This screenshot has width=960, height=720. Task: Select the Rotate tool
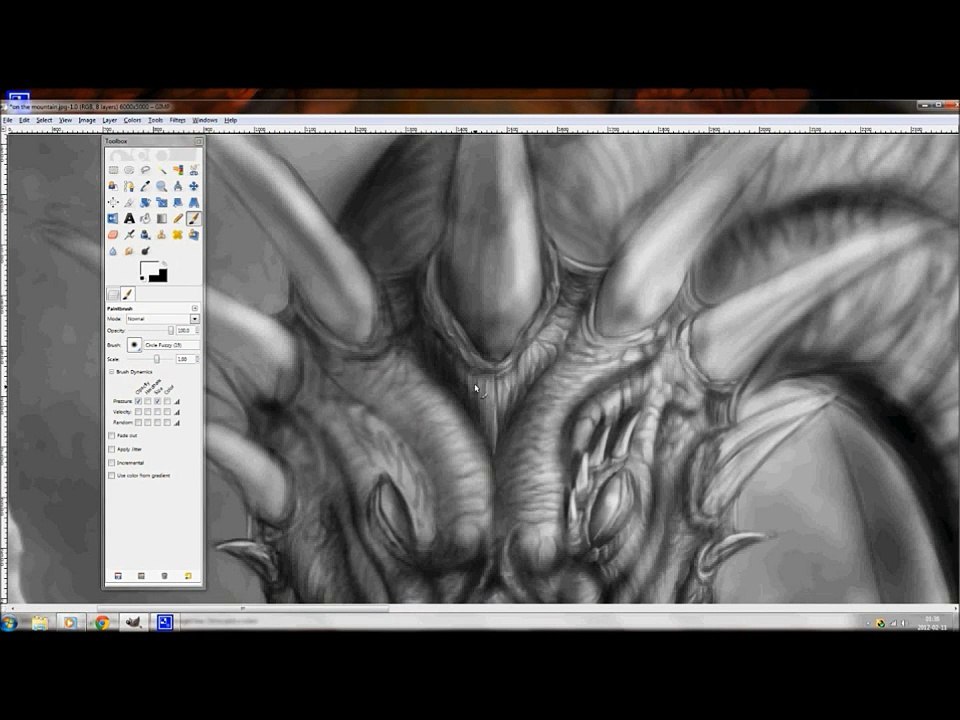pyautogui.click(x=145, y=202)
